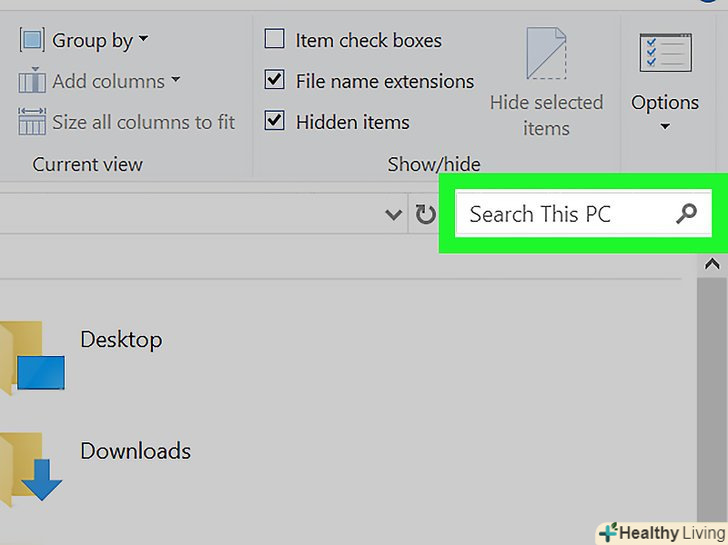The width and height of the screenshot is (728, 545).
Task: Click Size all columns to fit icon
Action: (x=32, y=122)
